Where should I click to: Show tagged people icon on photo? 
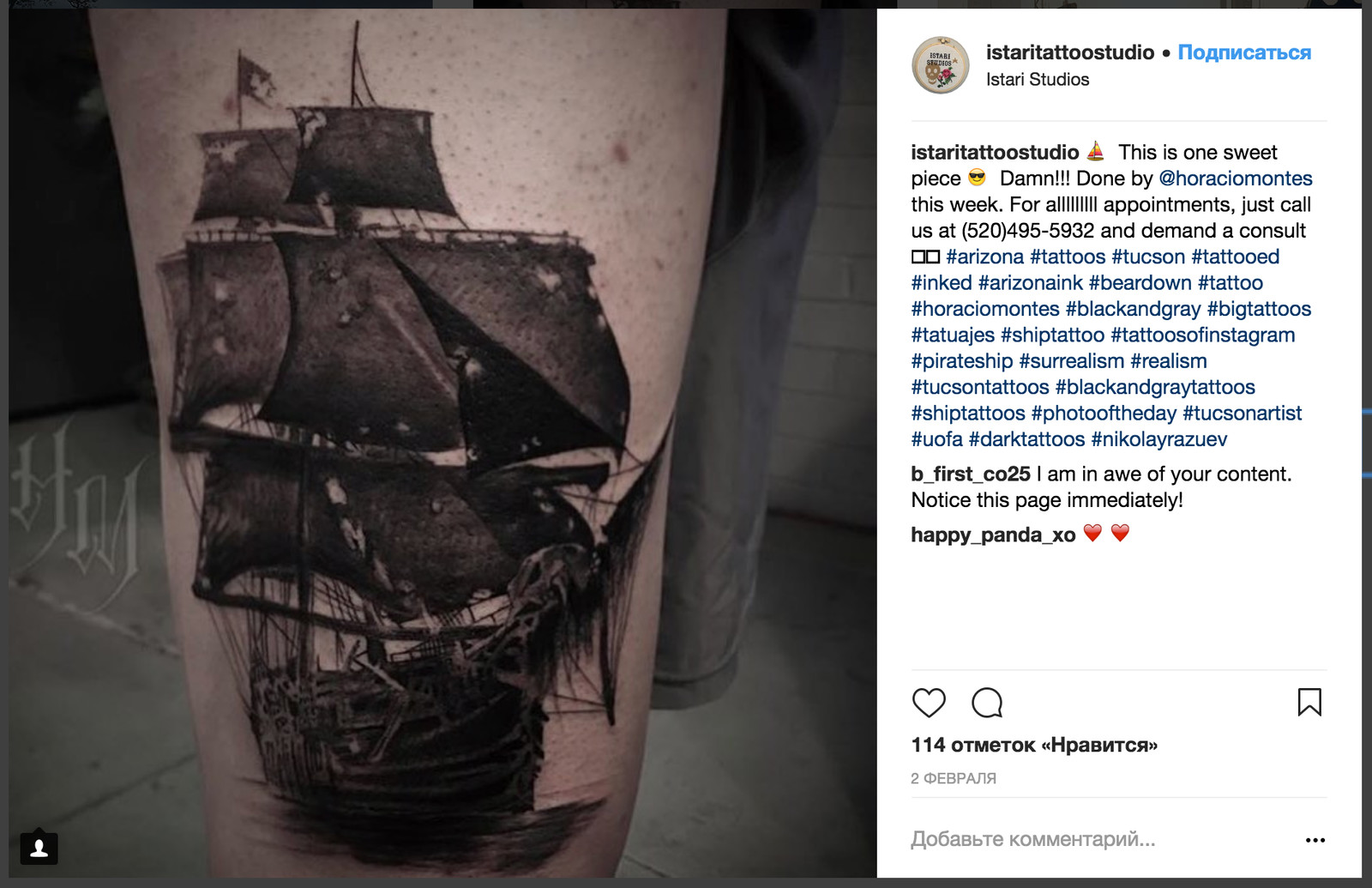[39, 849]
